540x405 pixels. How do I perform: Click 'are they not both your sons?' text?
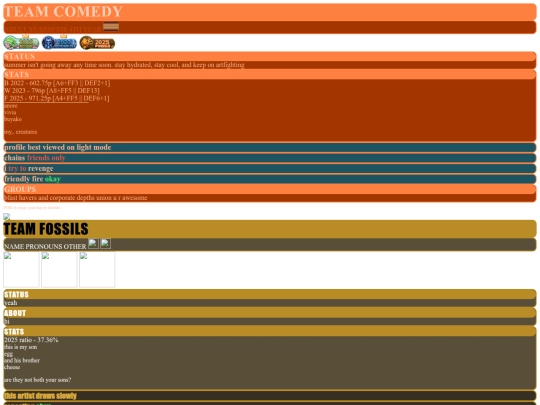pyautogui.click(x=38, y=380)
